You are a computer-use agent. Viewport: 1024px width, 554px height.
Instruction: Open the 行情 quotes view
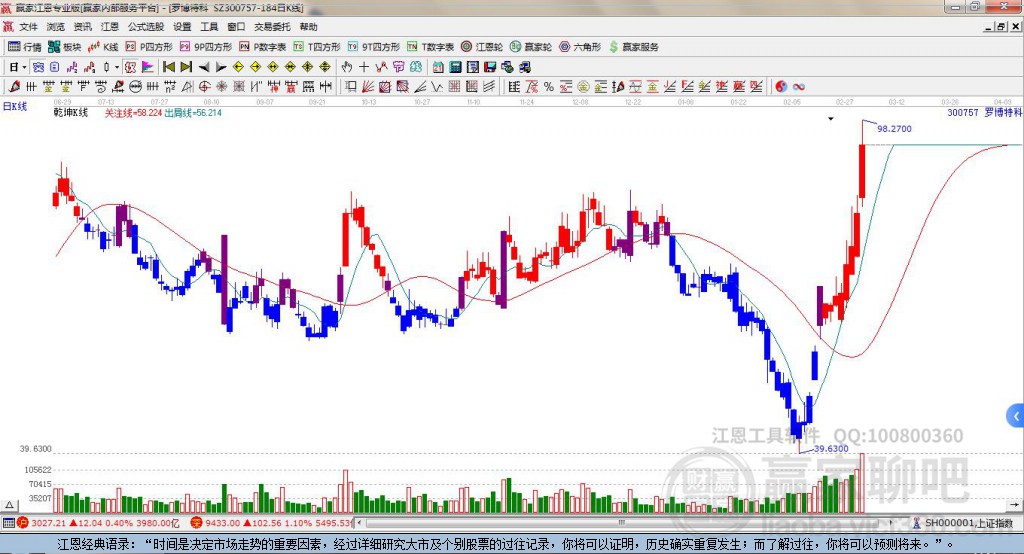[x=25, y=46]
